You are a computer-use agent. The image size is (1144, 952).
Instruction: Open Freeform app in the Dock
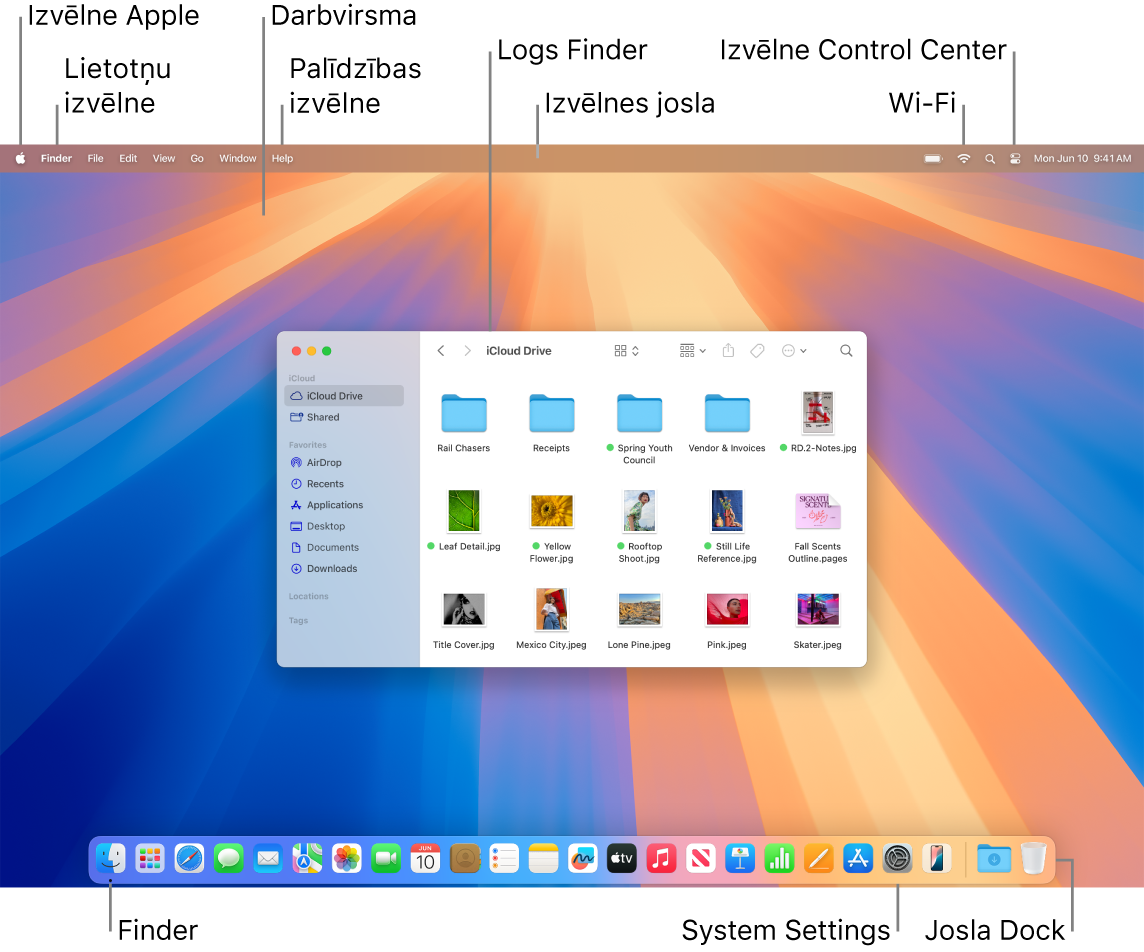click(583, 859)
